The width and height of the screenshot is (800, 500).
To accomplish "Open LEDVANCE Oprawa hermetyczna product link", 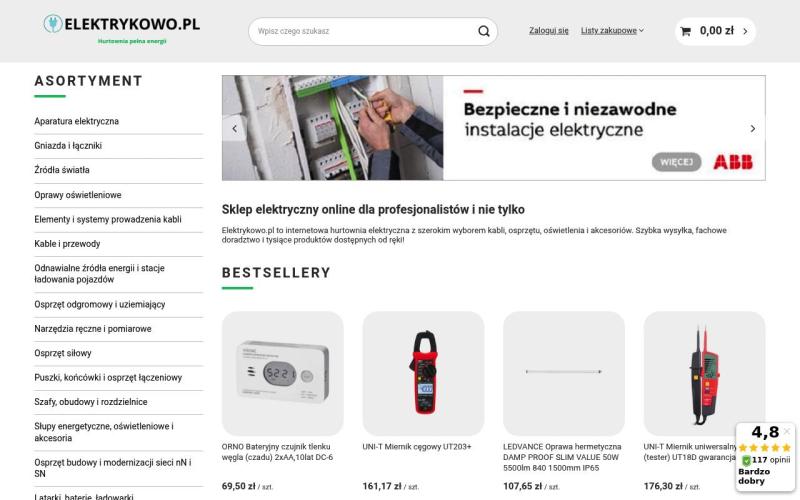I will tap(562, 457).
